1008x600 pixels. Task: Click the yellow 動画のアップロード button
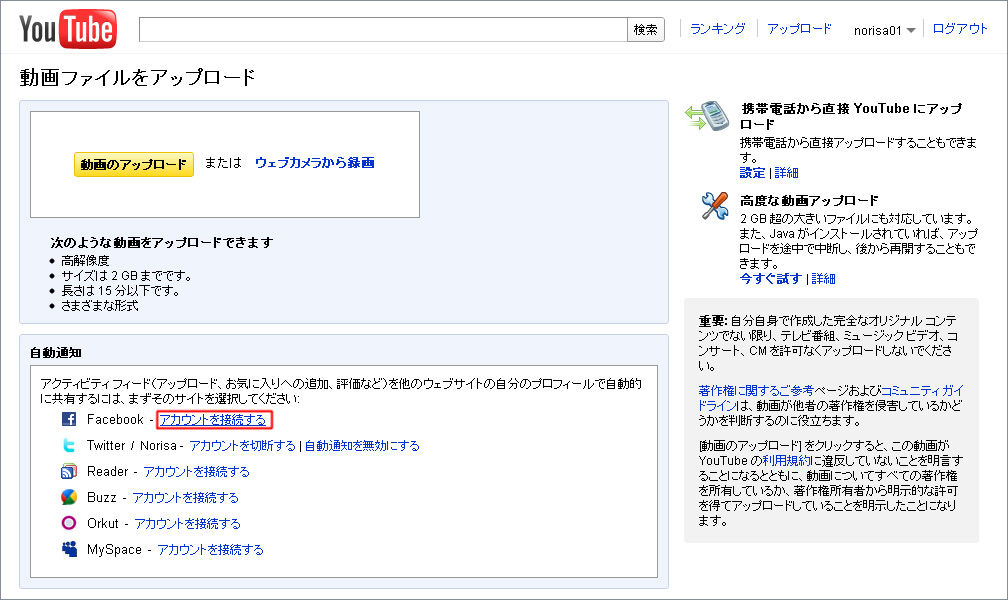(134, 165)
